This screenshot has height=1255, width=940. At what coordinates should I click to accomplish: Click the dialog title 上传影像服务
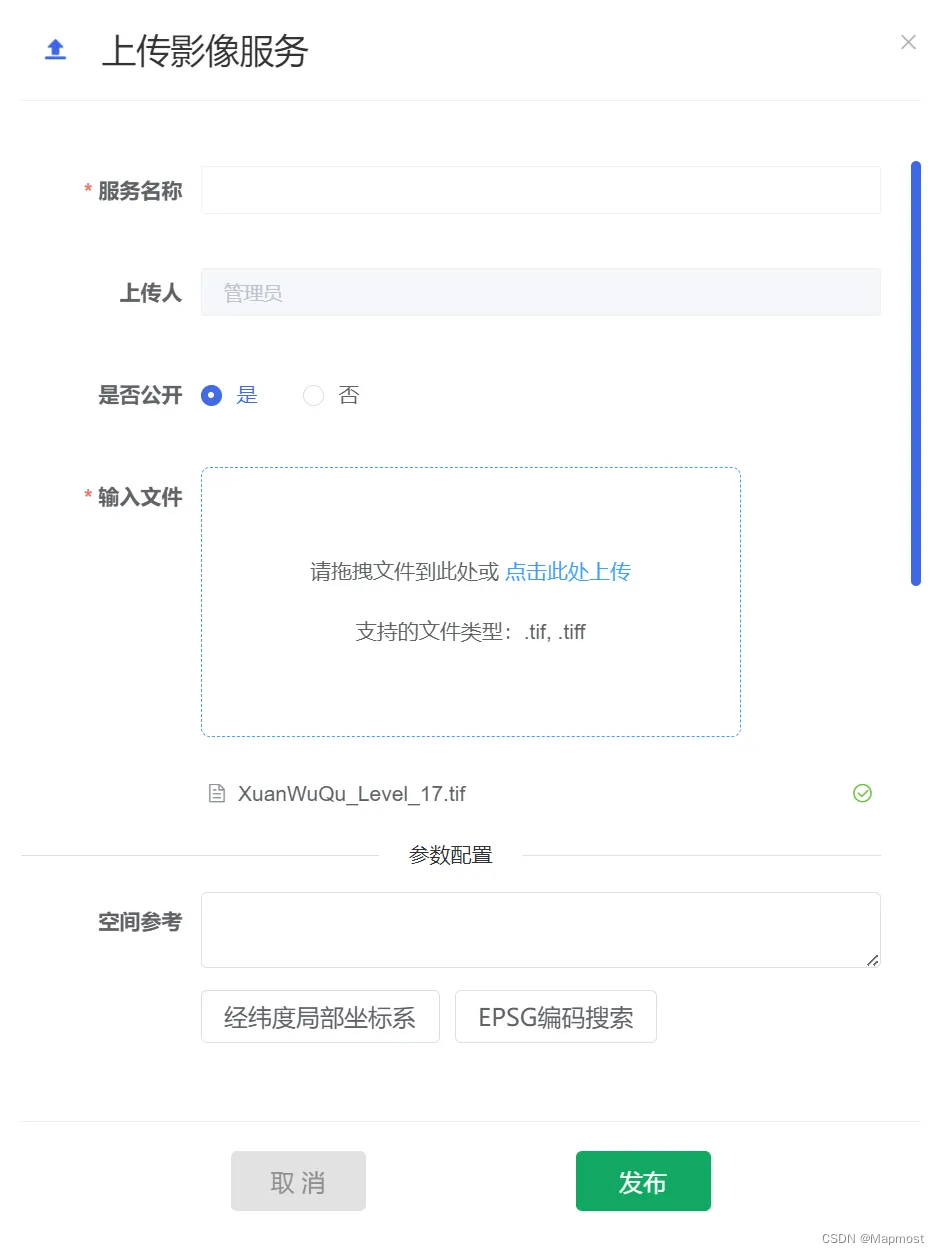[x=205, y=50]
